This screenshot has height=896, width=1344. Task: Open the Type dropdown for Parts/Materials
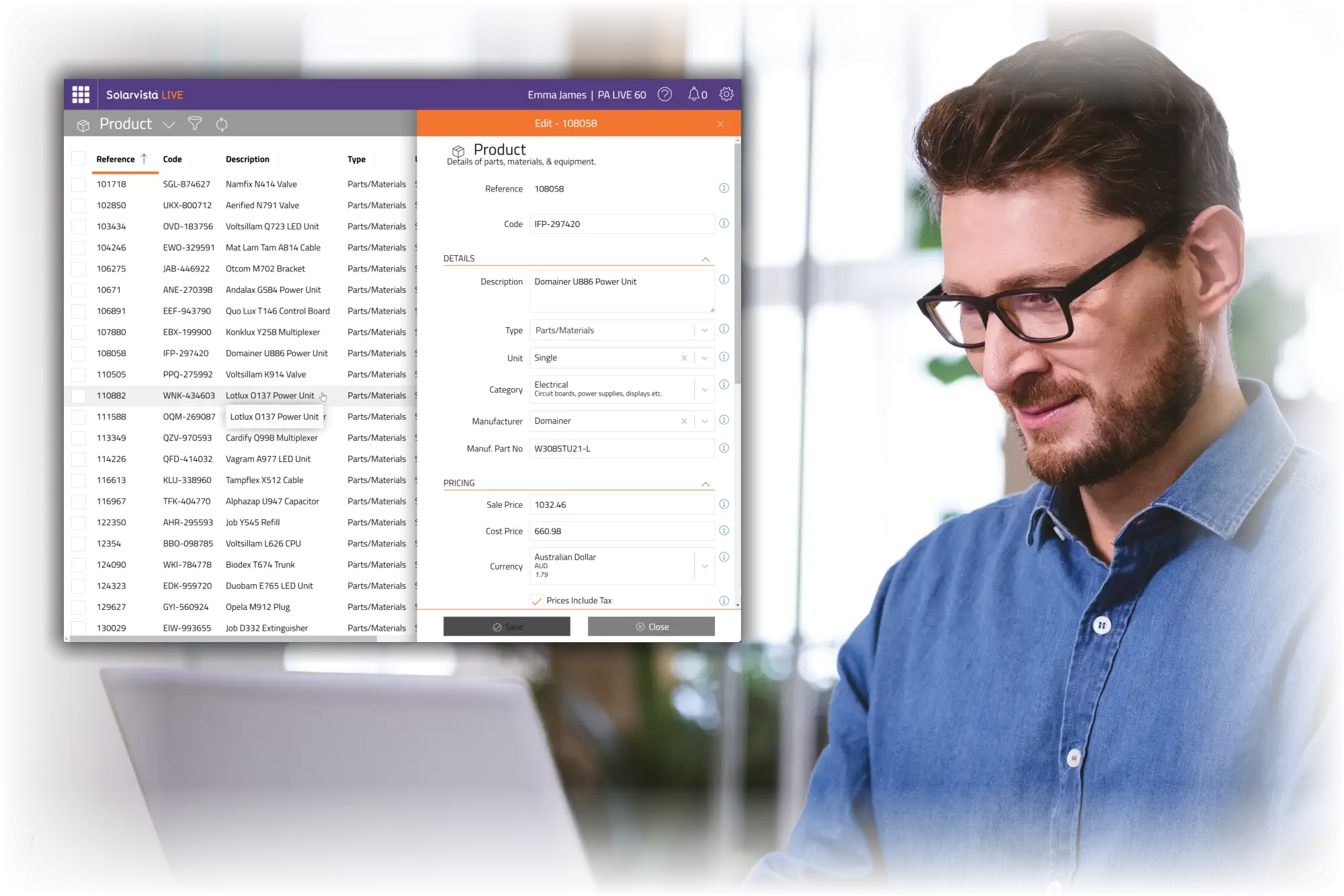[x=705, y=330]
